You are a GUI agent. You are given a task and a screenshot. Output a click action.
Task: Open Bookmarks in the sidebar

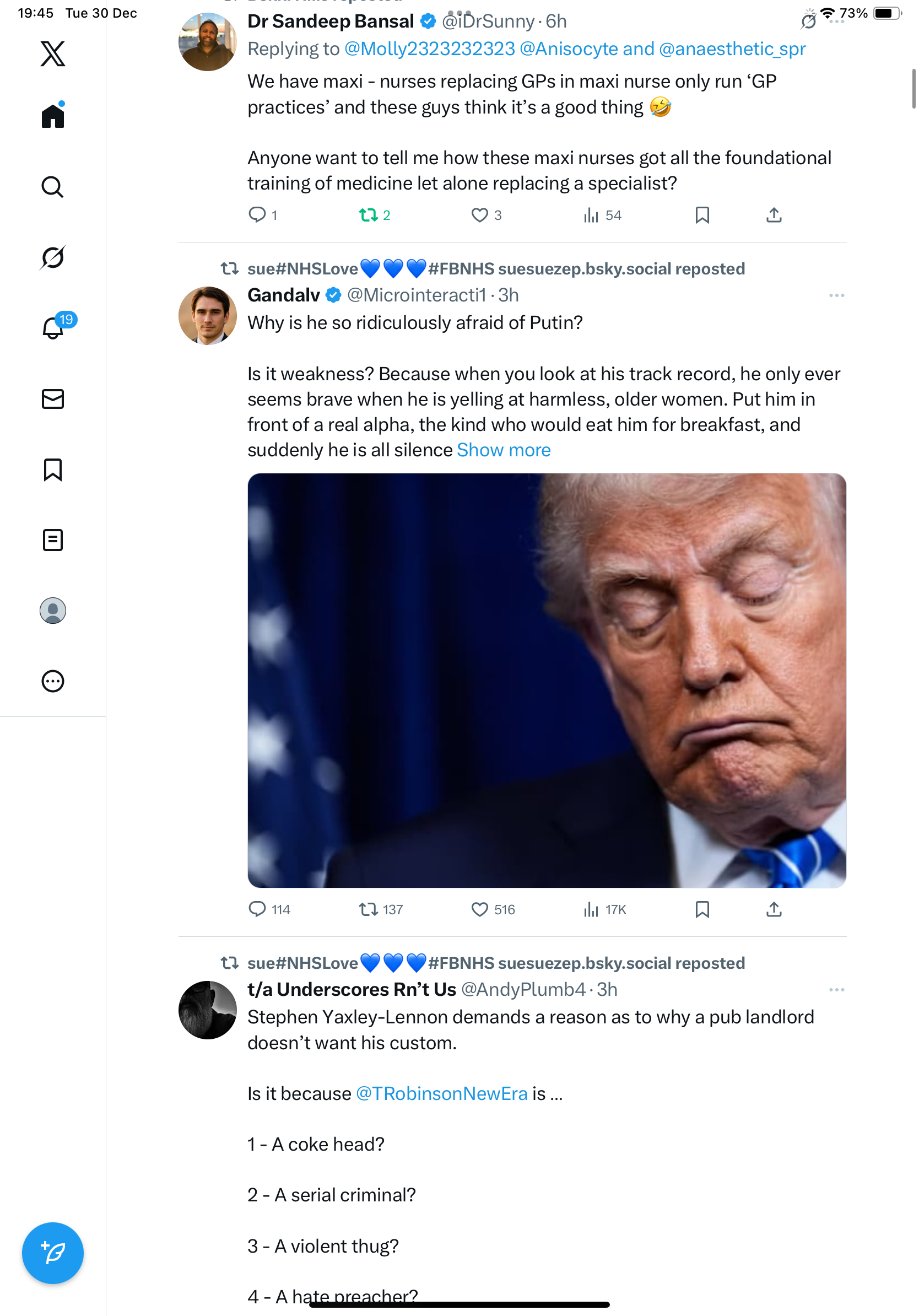tap(53, 470)
